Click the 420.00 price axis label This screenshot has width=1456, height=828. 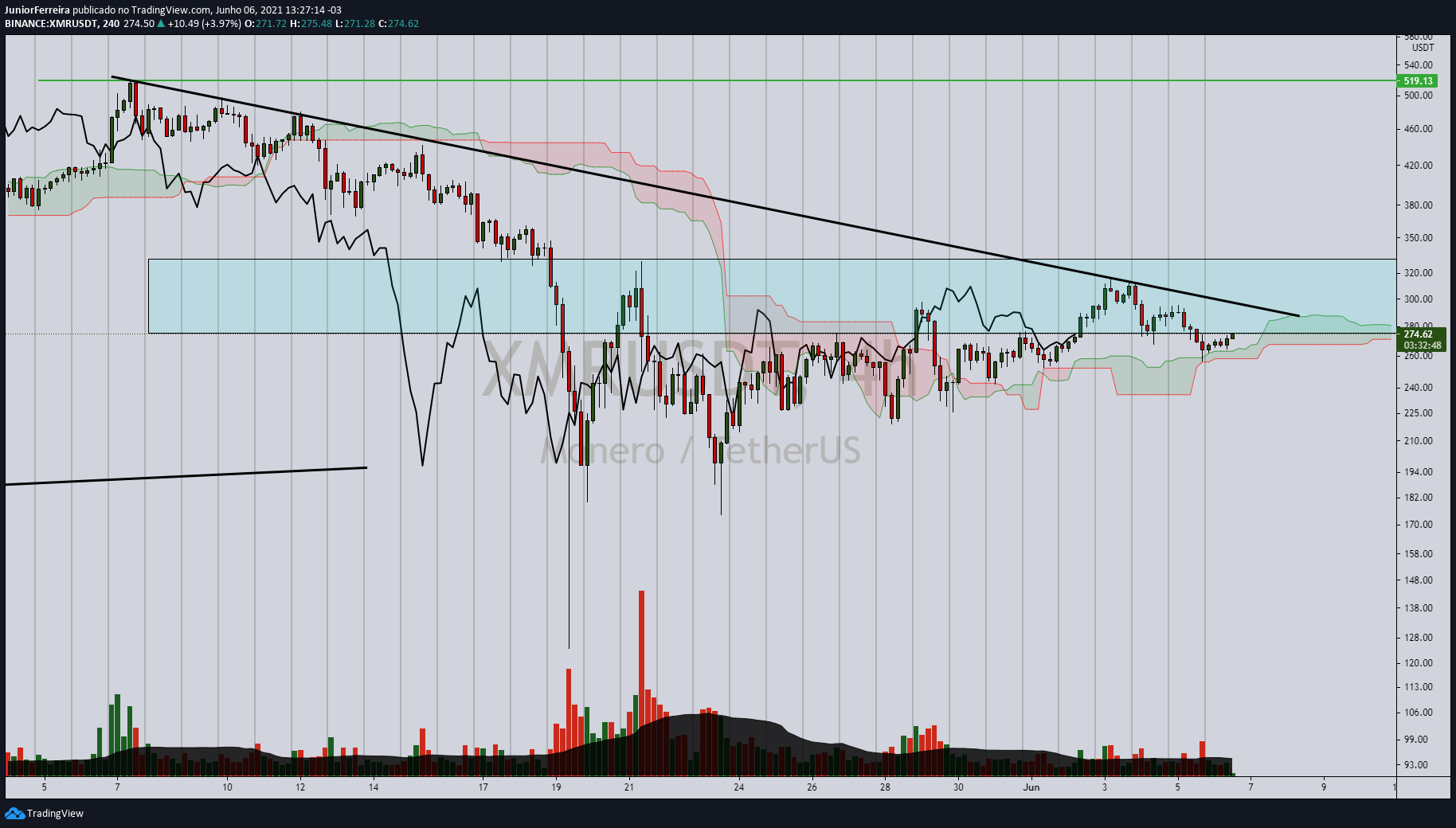click(1419, 166)
